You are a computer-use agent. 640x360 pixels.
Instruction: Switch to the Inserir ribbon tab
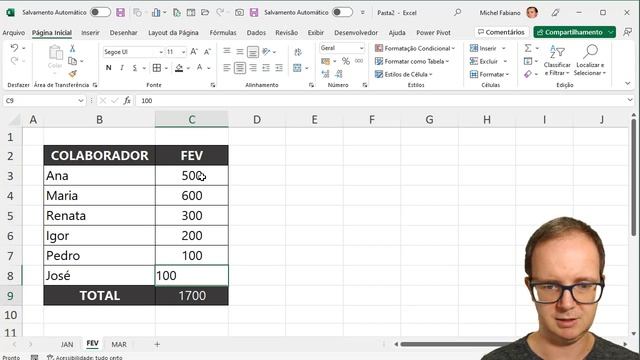(90, 33)
